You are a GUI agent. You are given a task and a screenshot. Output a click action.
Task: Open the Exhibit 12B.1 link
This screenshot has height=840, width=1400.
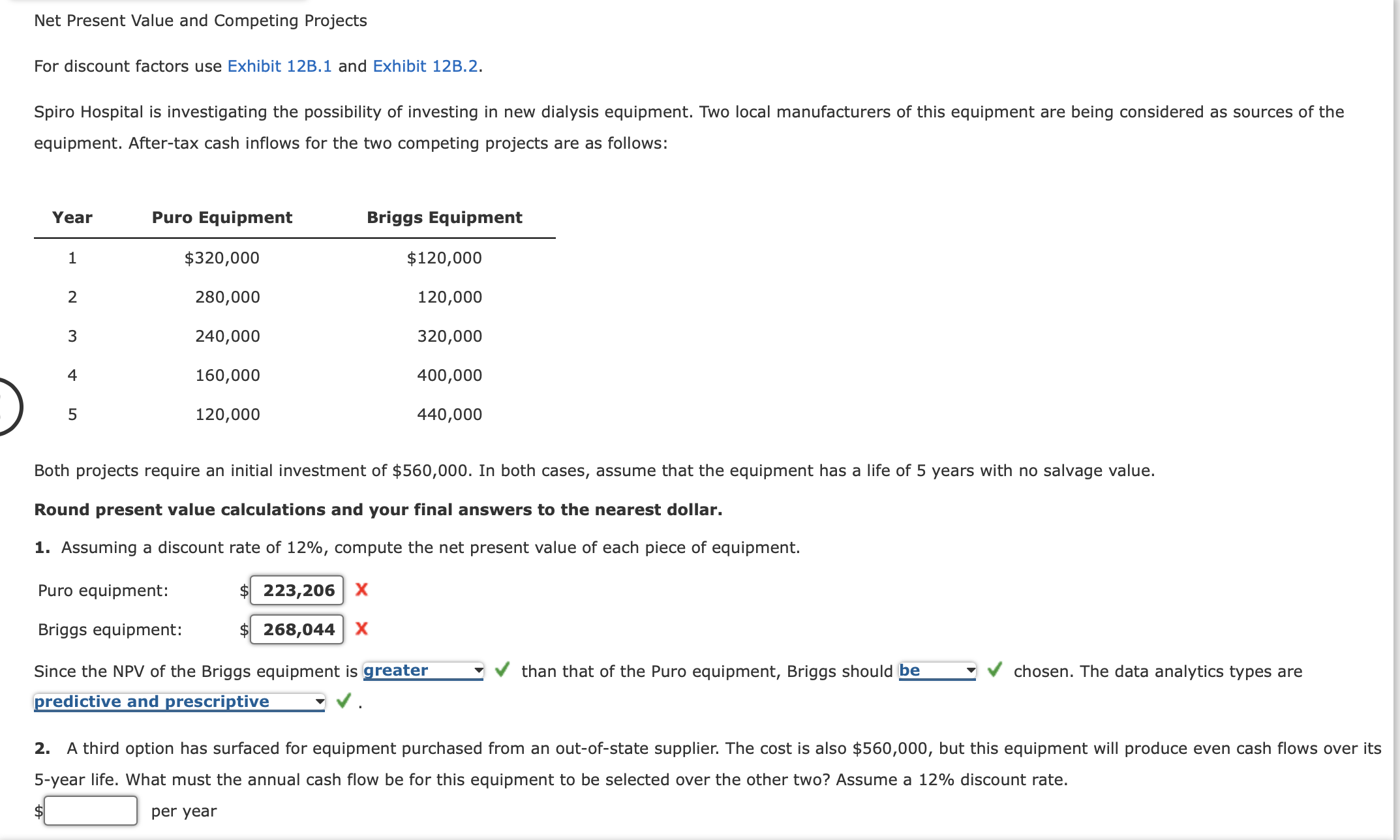pyautogui.click(x=279, y=66)
